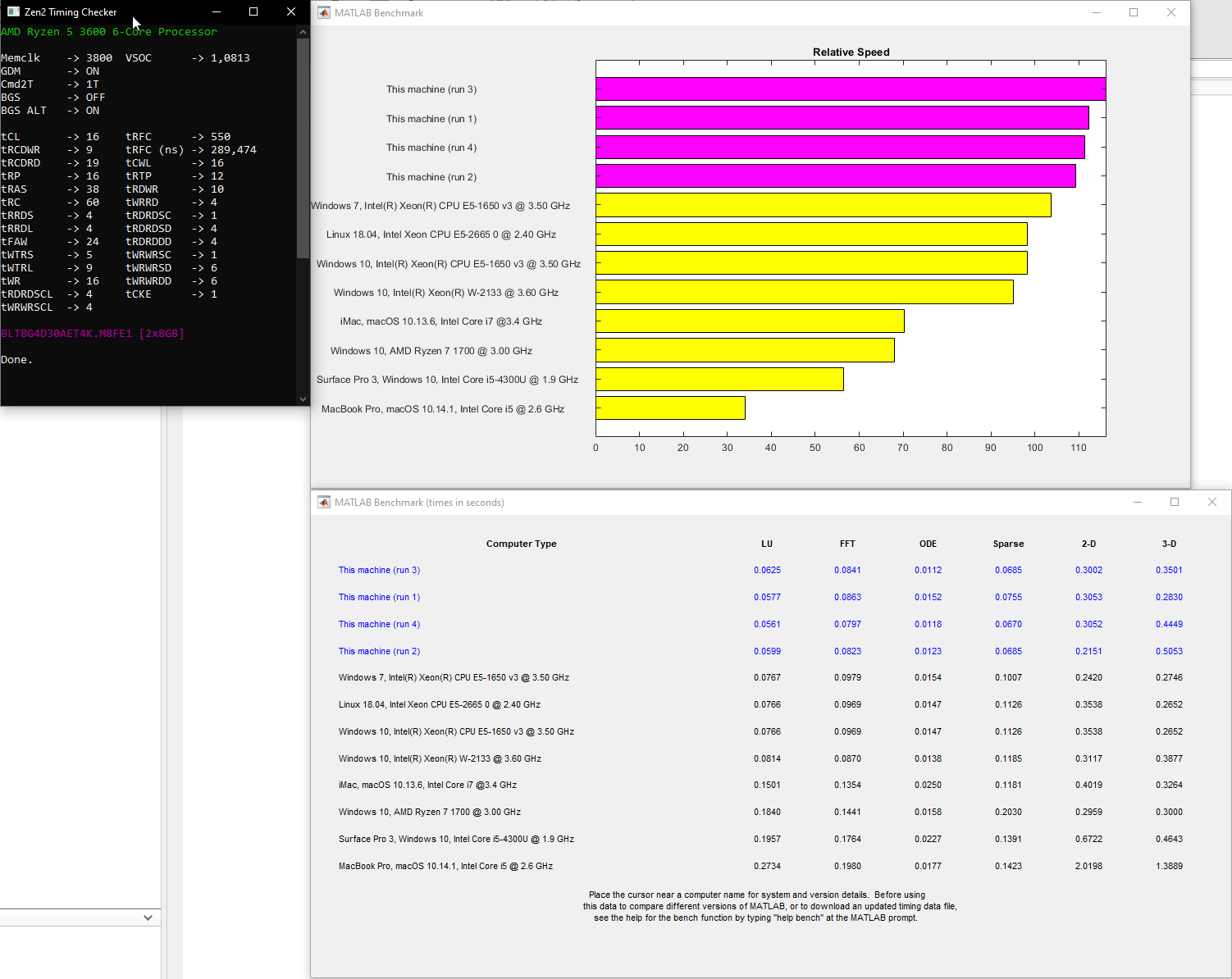1232x979 pixels.
Task: Open details for 'This machine (run 2)'
Action: pos(379,651)
